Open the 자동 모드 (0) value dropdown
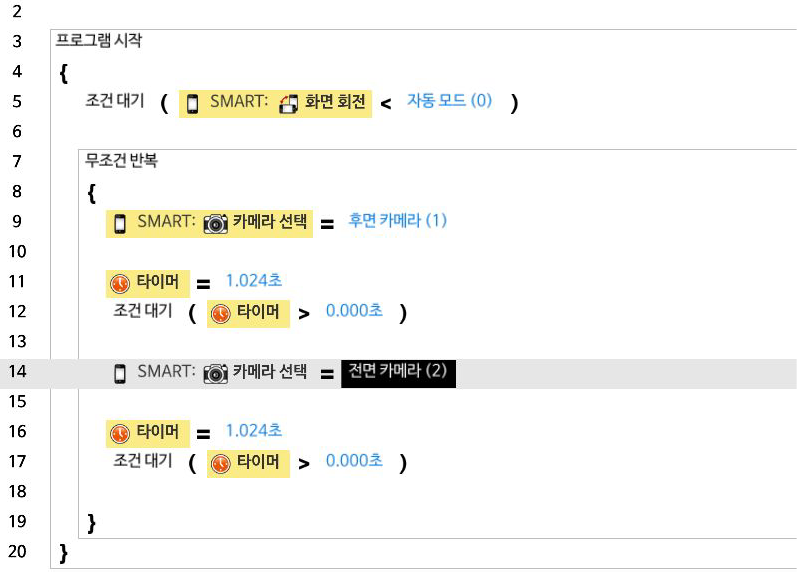798x573 pixels. point(449,101)
